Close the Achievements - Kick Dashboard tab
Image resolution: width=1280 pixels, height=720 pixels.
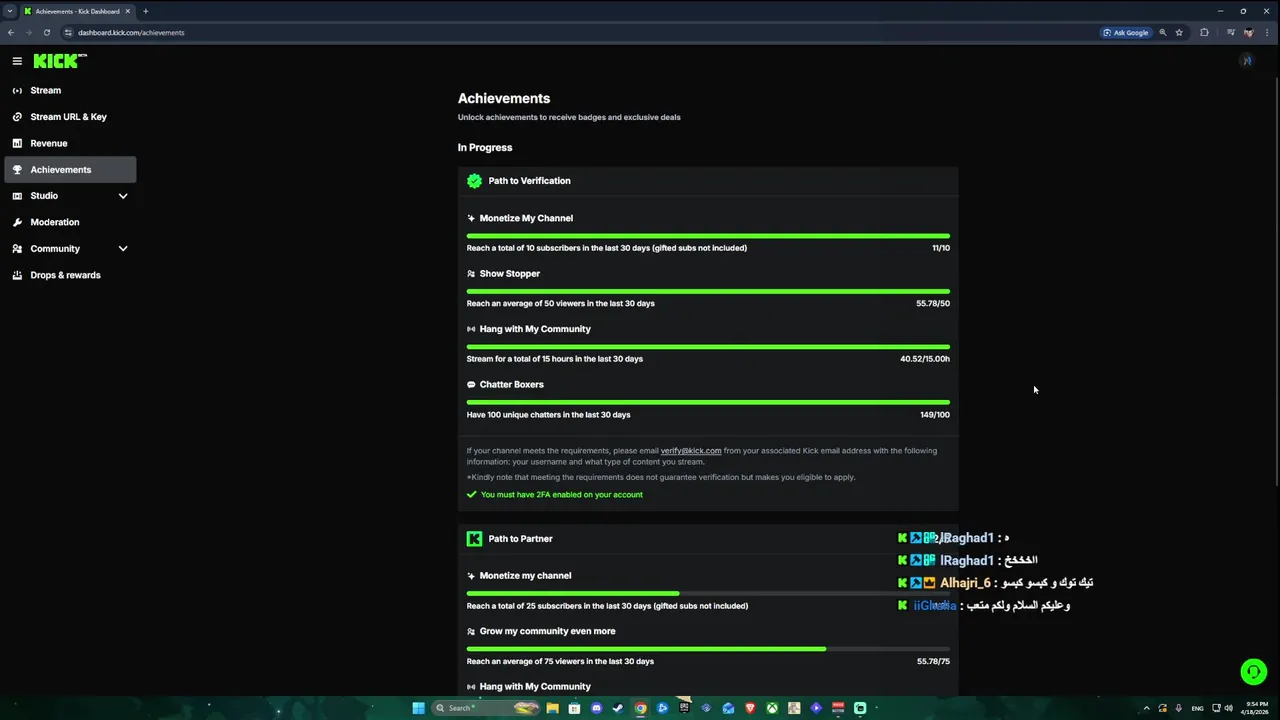point(128,11)
